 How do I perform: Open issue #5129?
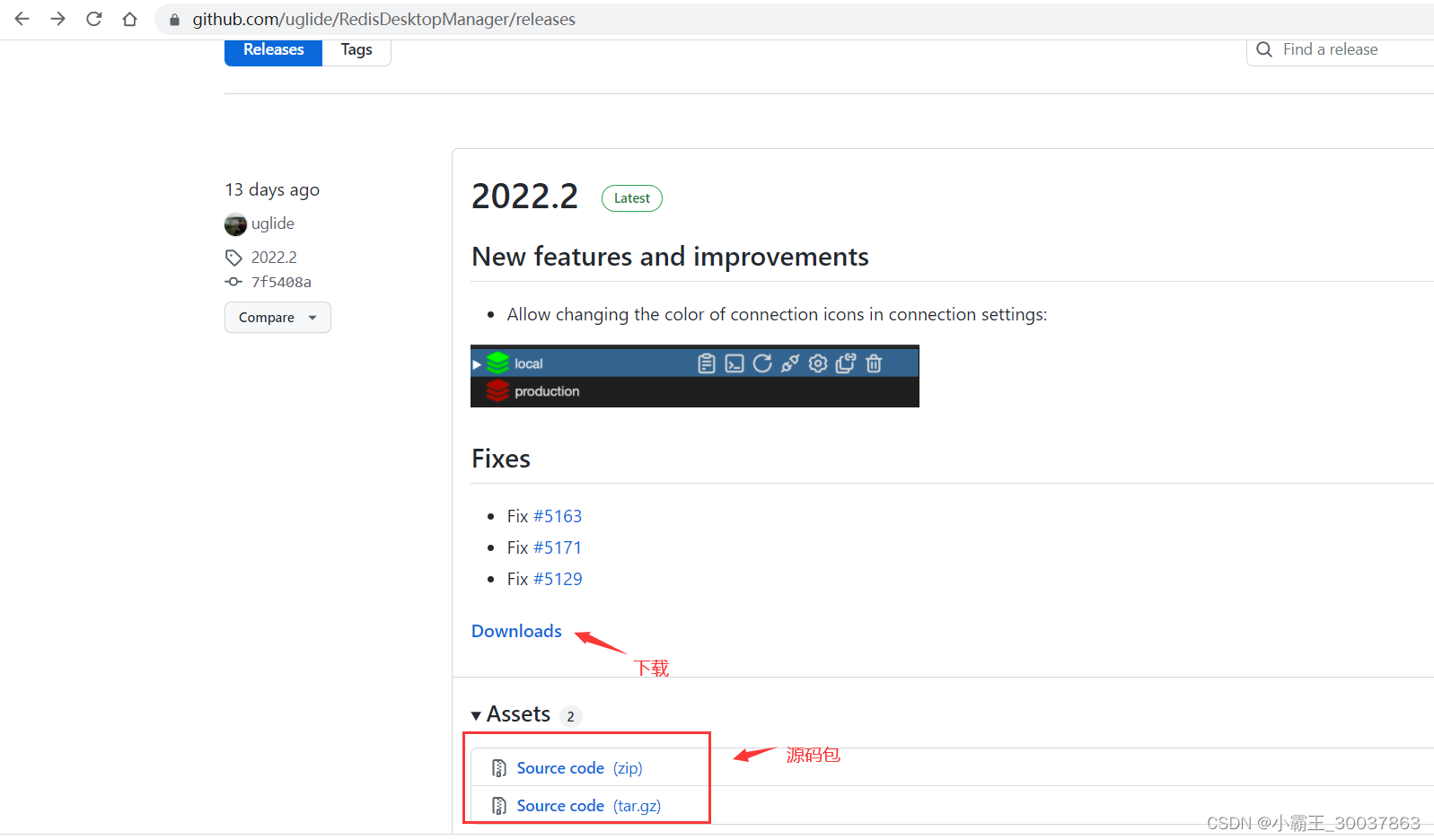point(558,579)
